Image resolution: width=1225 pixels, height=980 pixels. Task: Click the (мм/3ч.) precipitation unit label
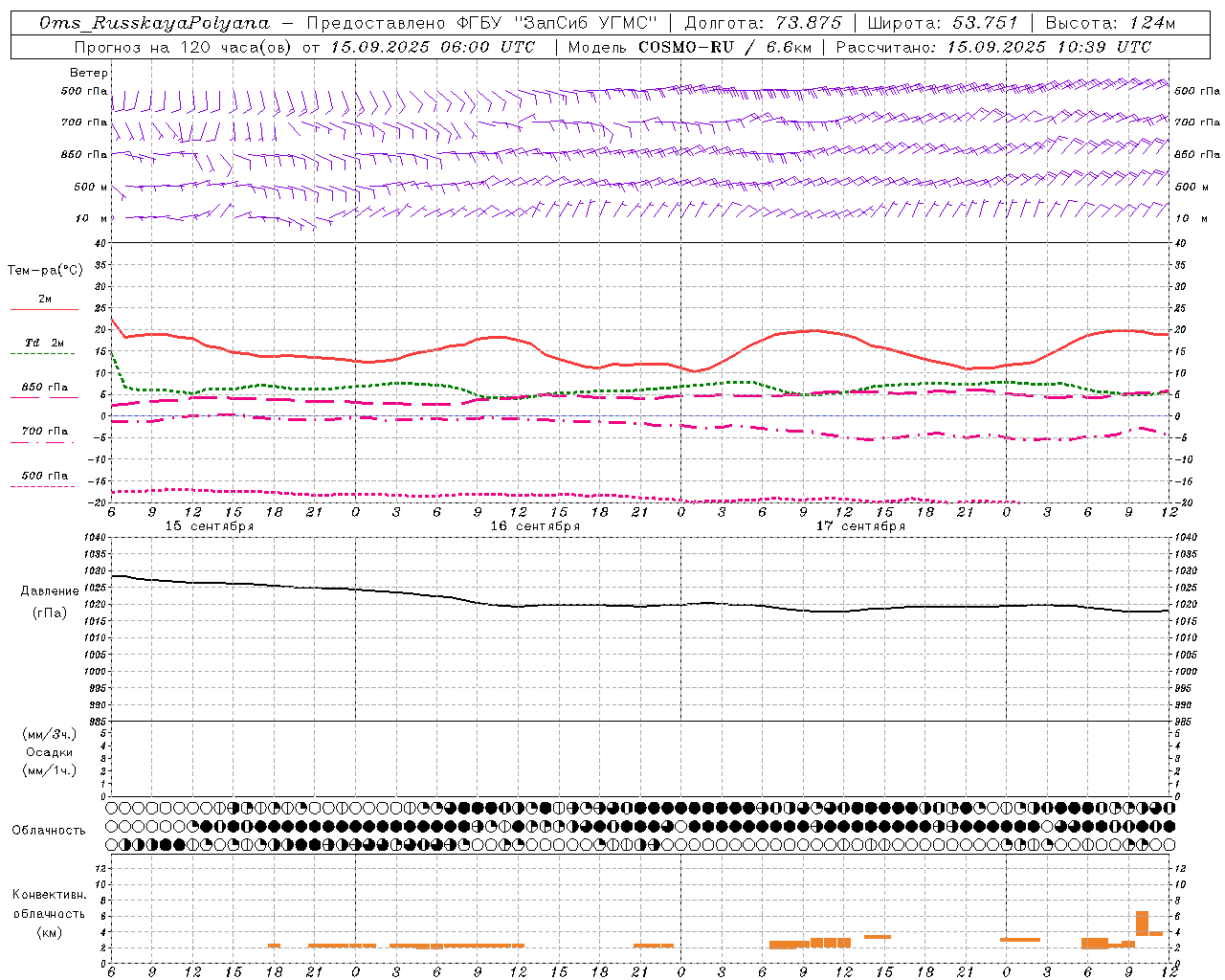[50, 734]
